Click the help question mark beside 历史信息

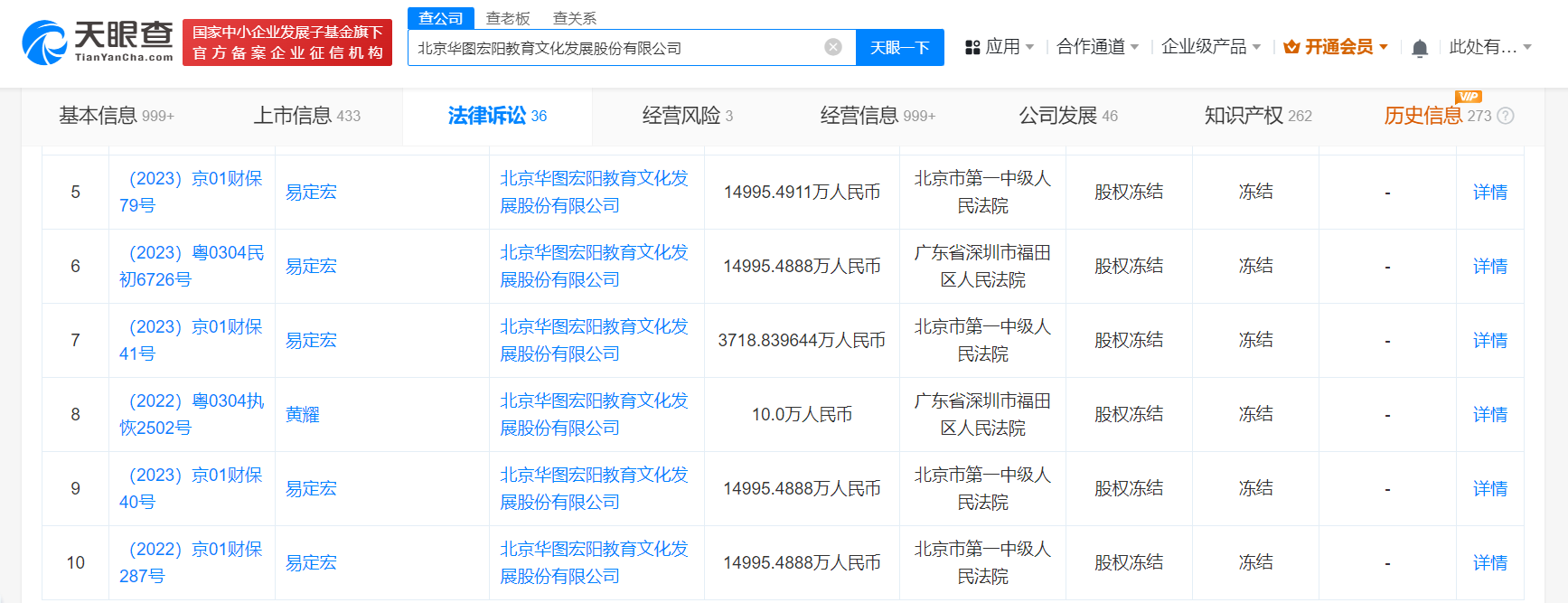(1506, 116)
